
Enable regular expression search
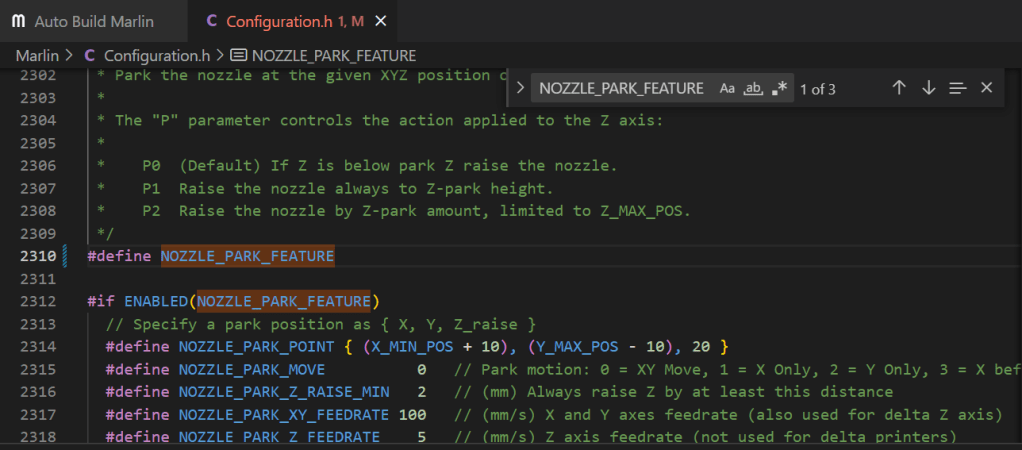coord(780,88)
